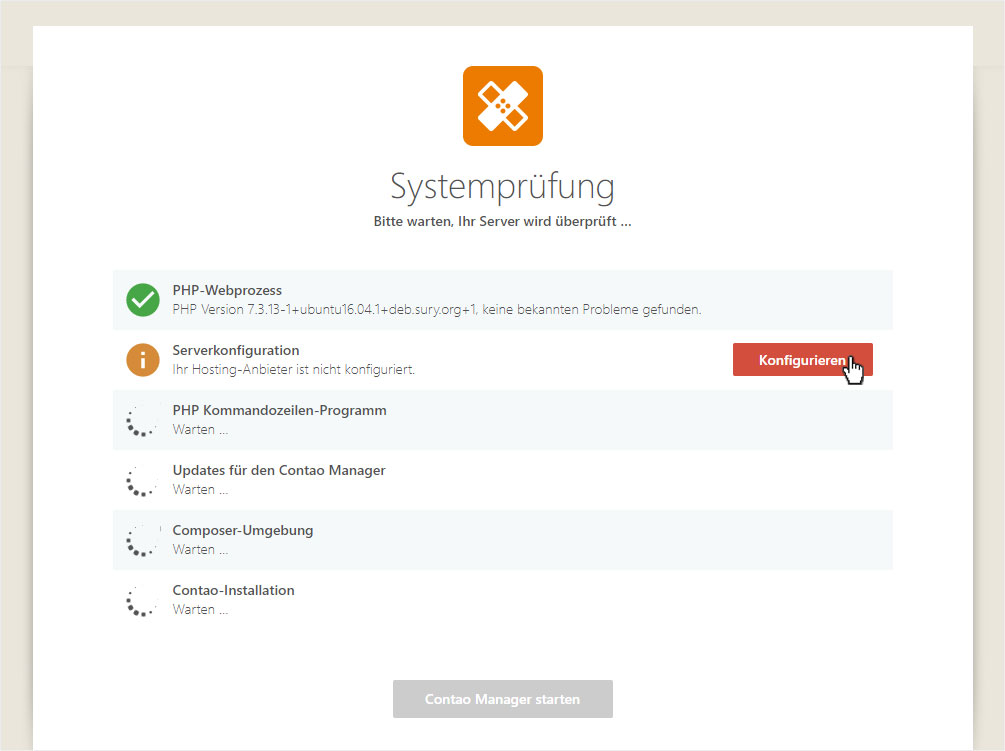The width and height of the screenshot is (1005, 751).
Task: Click 'Warten ...' under Updates für den Contao Manager
Action: click(200, 490)
